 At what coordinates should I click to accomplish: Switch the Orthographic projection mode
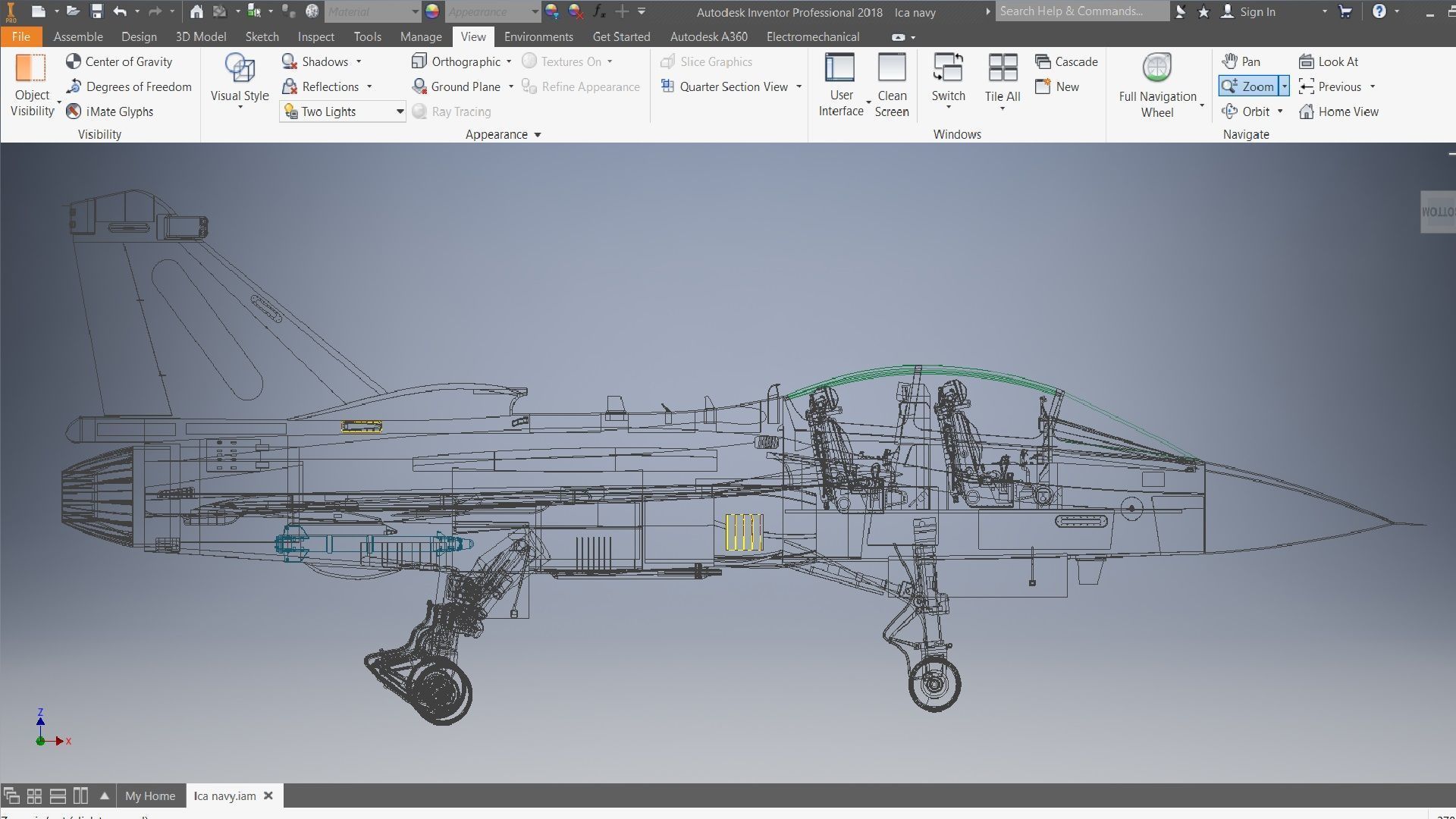click(456, 61)
